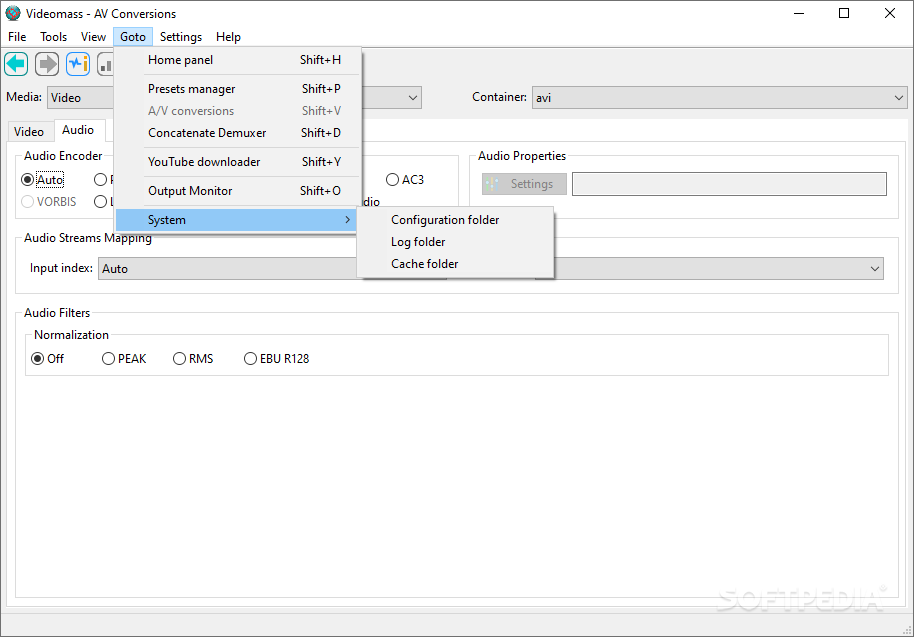Image resolution: width=914 pixels, height=637 pixels.
Task: Open the Configuration folder
Action: (455, 220)
